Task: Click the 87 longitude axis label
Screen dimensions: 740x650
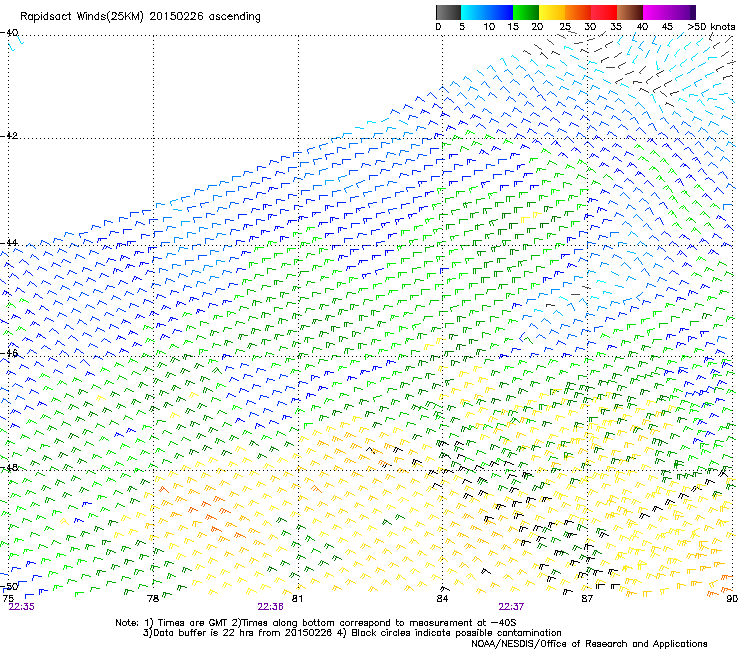Action: (587, 599)
